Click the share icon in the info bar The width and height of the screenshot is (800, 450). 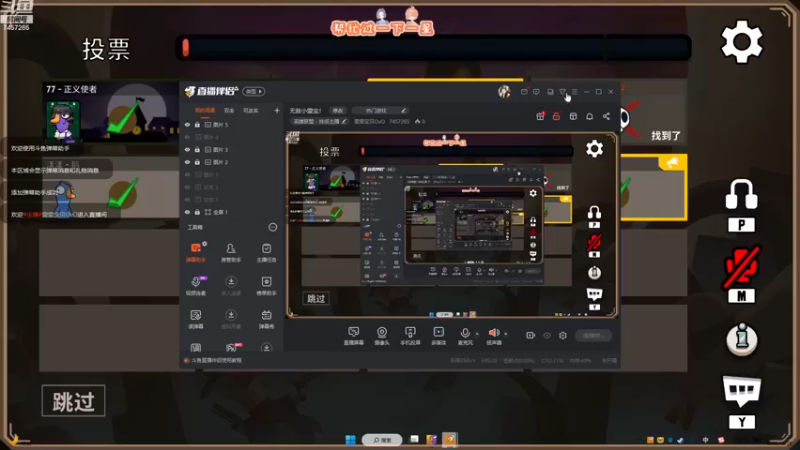(x=606, y=116)
